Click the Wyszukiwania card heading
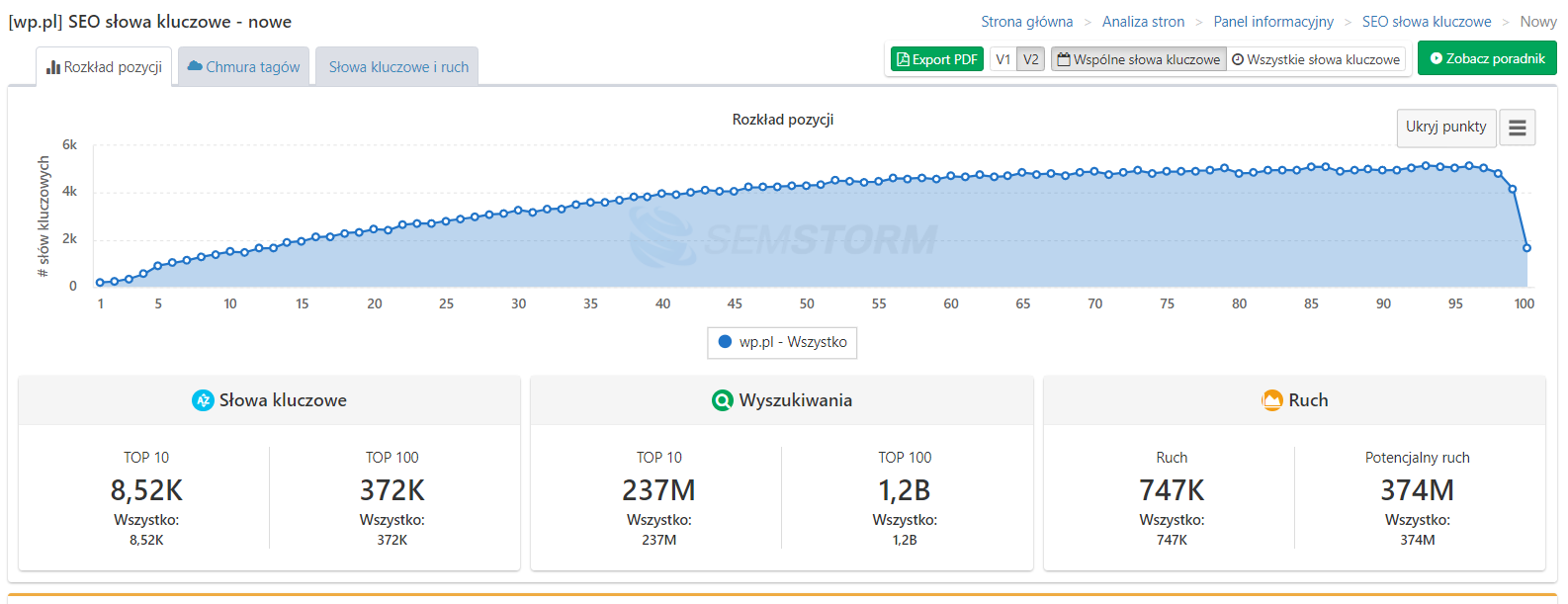Image resolution: width=1568 pixels, height=604 pixels. tap(796, 400)
